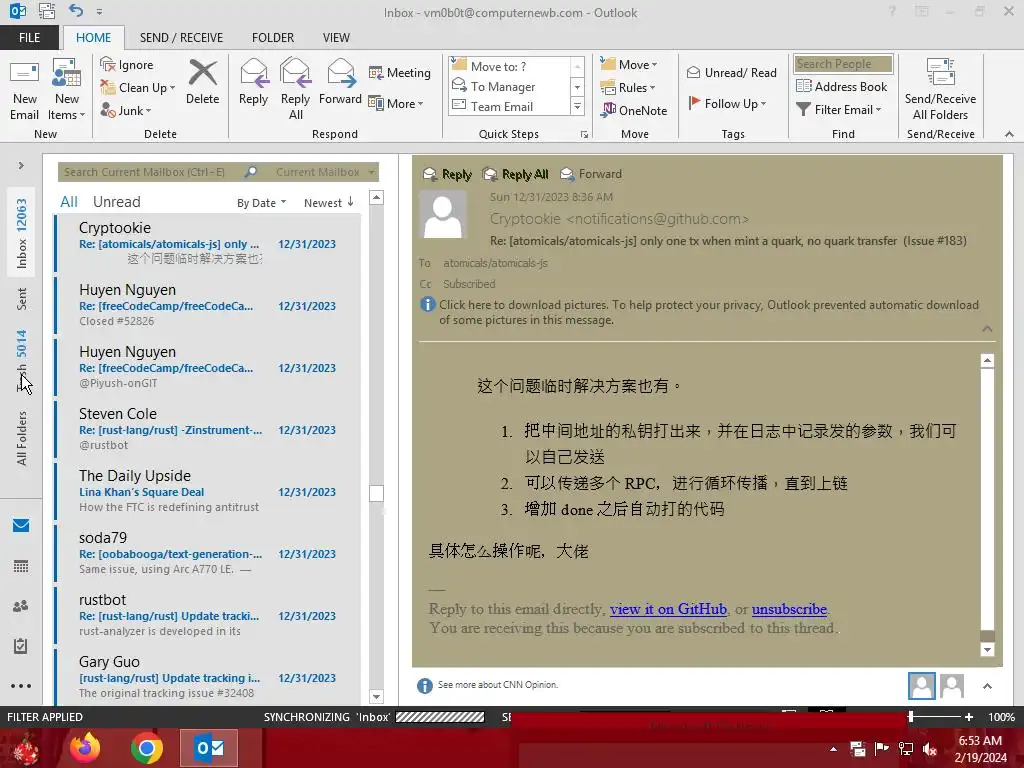Open the Filter Email dropdown
The width and height of the screenshot is (1024, 768).
coord(839,110)
